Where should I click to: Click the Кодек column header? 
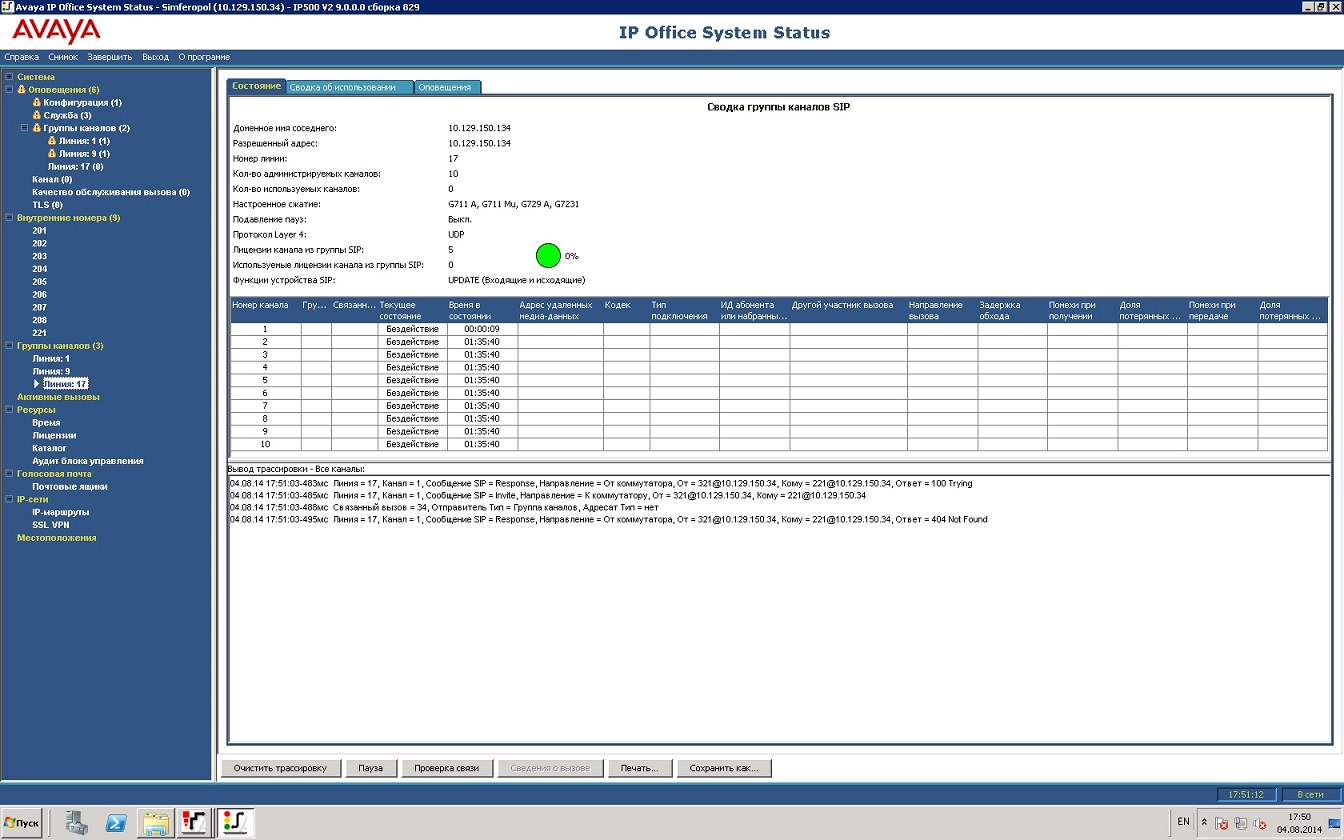(x=626, y=310)
